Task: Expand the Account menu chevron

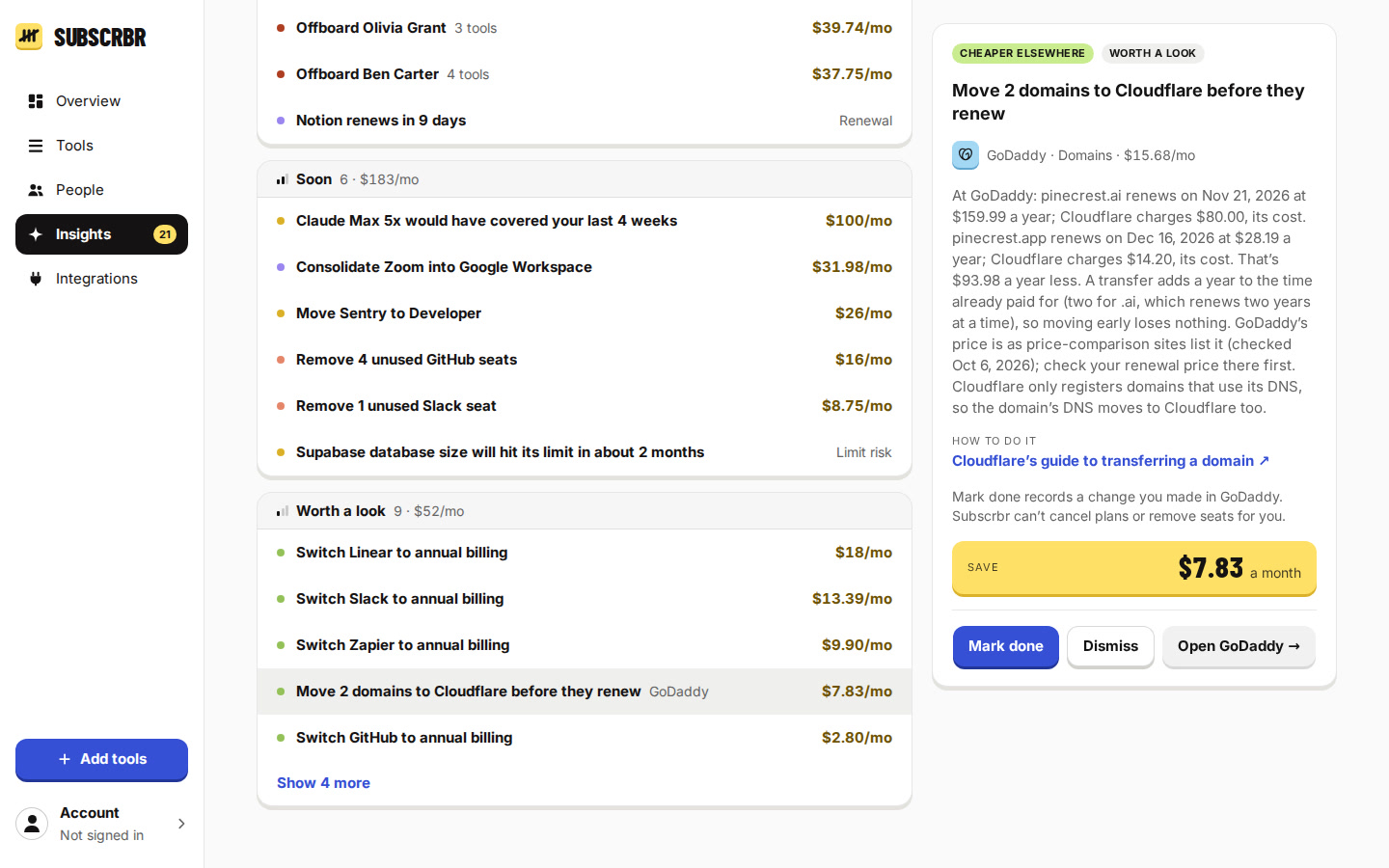Action: pos(181,824)
